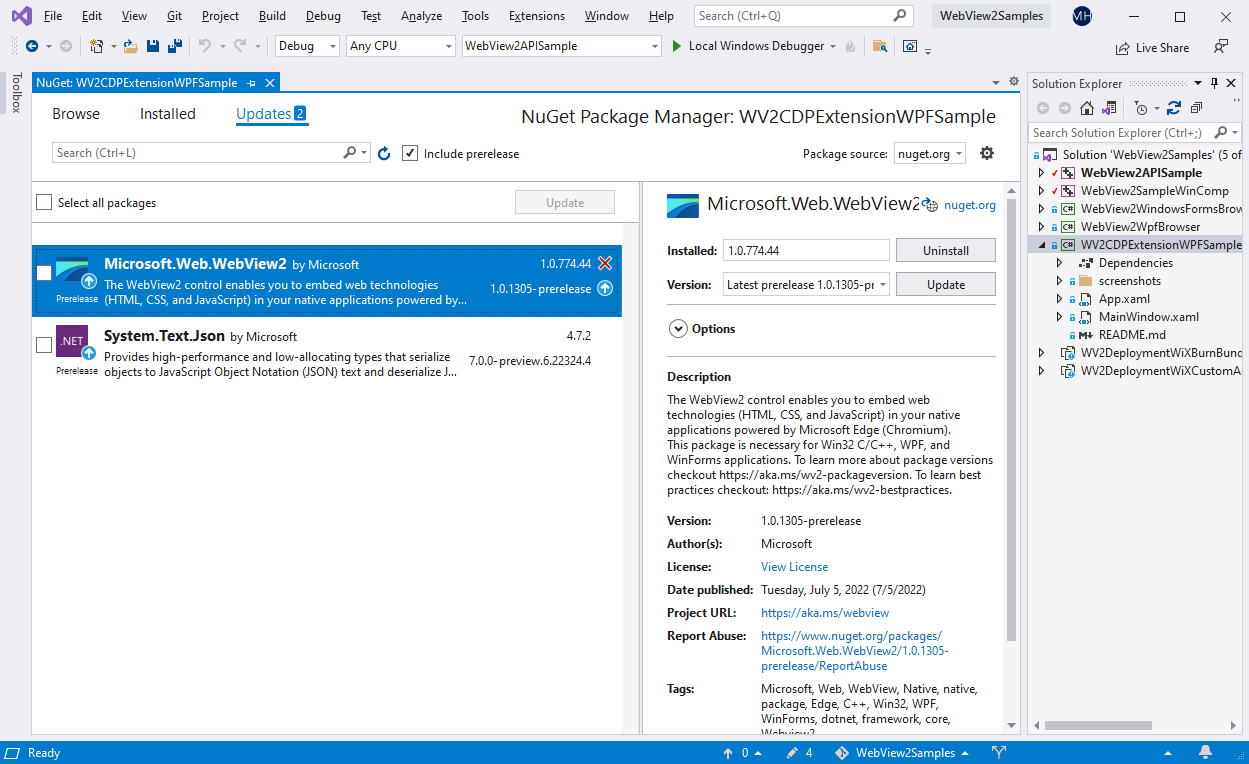Open the Extensions menu
This screenshot has height=764, width=1249.
536,15
